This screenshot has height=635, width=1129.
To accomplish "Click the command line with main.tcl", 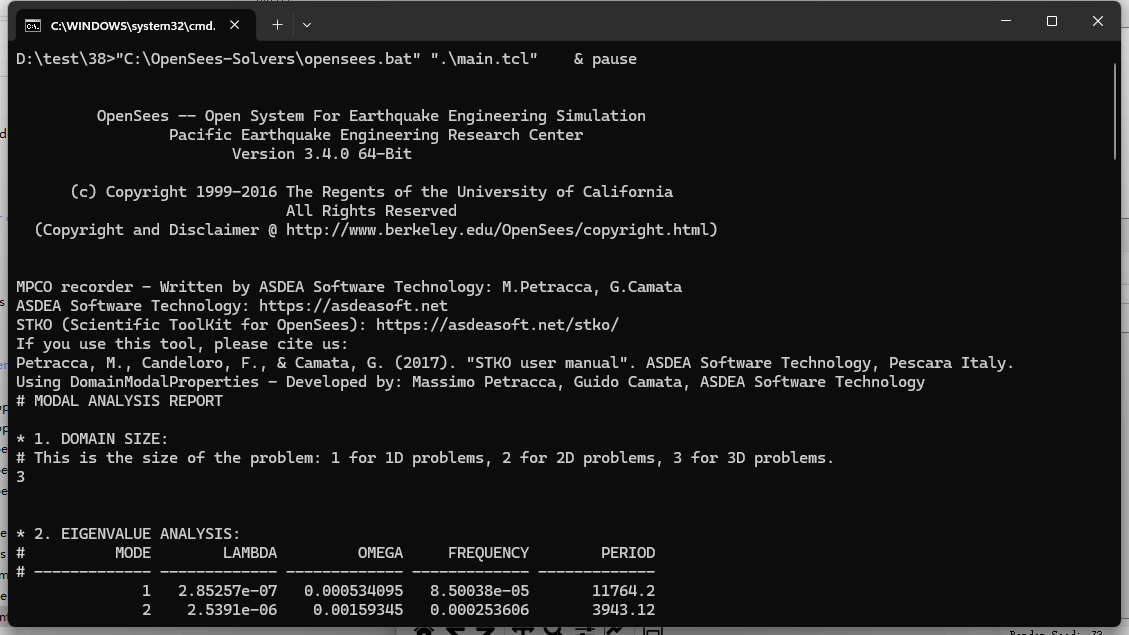I will [326, 59].
